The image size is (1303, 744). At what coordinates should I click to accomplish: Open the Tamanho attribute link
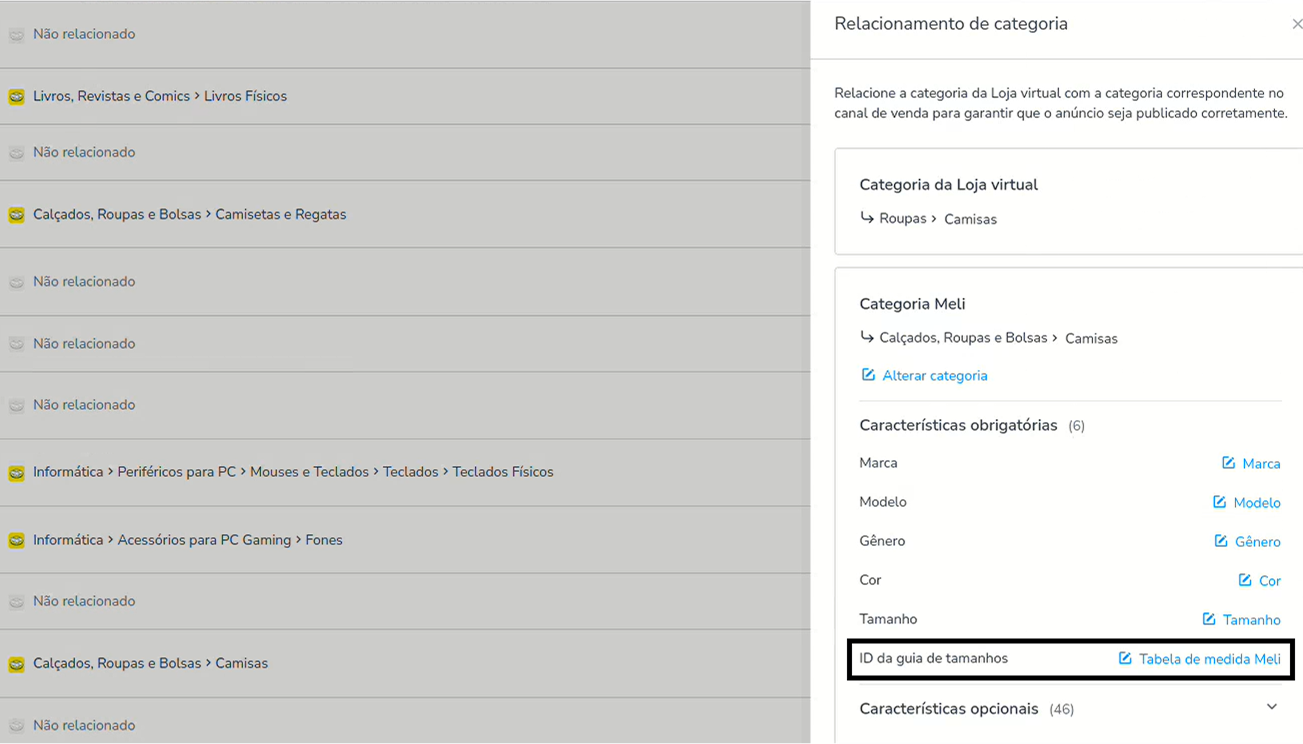pyautogui.click(x=1252, y=620)
